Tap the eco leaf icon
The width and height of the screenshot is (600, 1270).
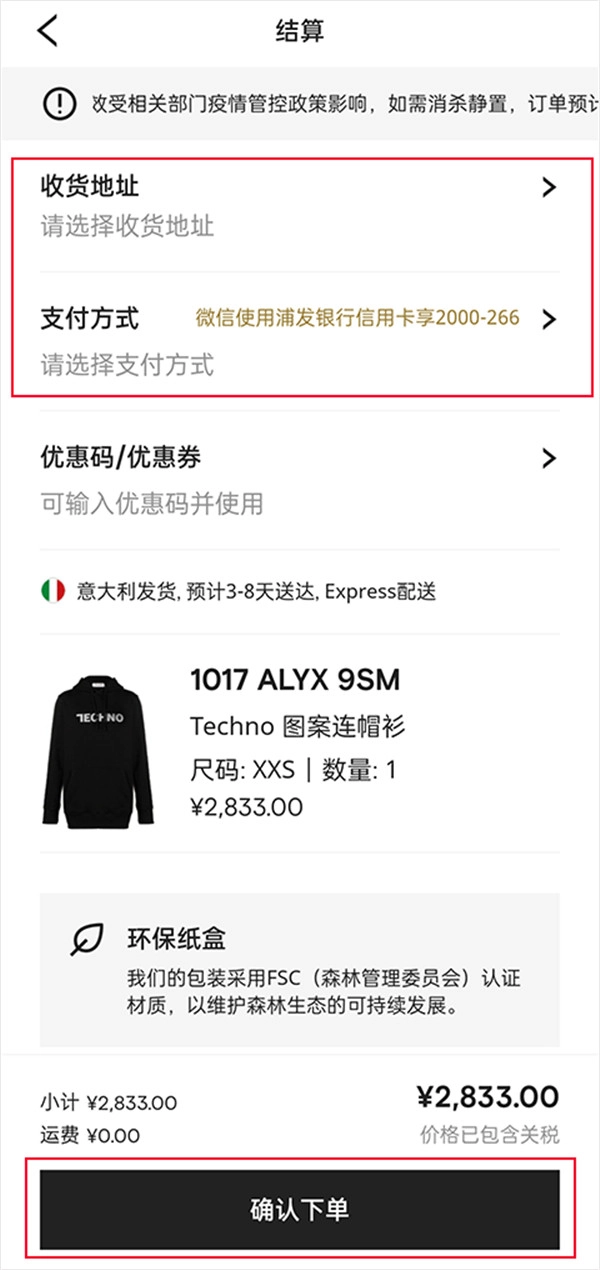88,939
